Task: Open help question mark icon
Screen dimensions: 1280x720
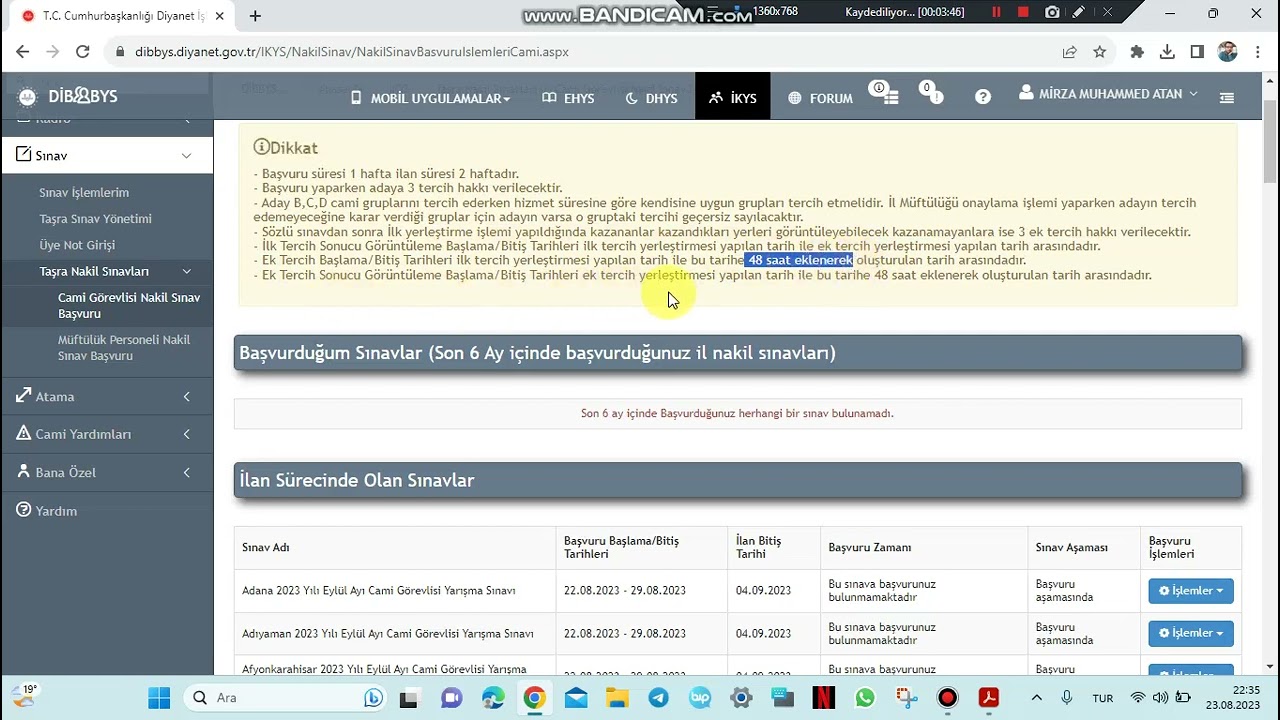Action: tap(983, 97)
